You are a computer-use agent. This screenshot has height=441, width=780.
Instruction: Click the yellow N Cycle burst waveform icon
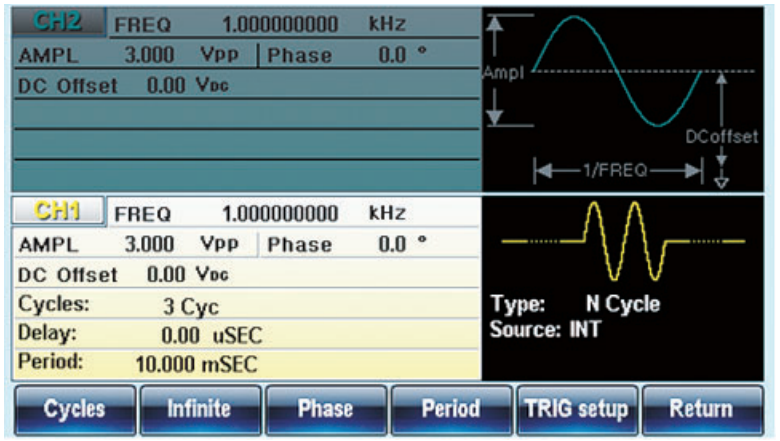coord(623,241)
